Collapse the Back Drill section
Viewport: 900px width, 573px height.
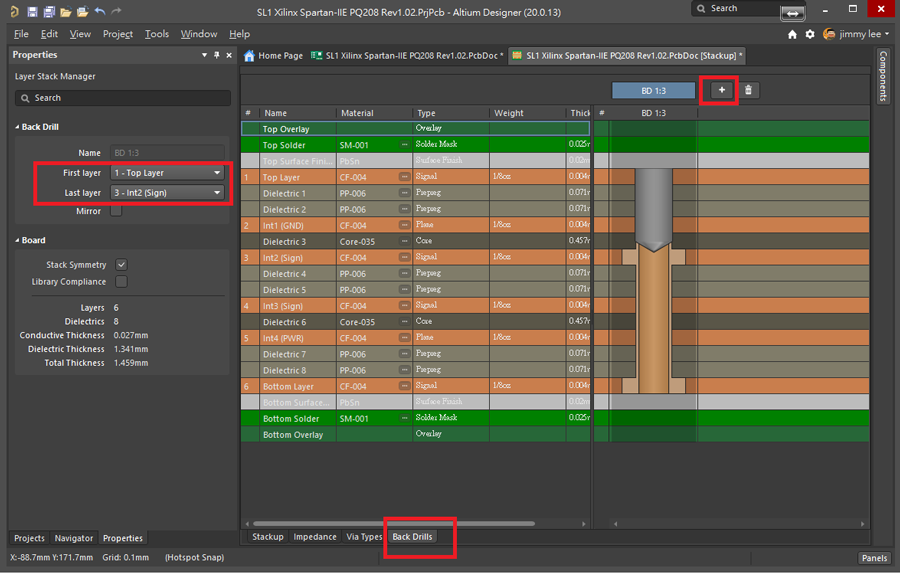(18, 128)
